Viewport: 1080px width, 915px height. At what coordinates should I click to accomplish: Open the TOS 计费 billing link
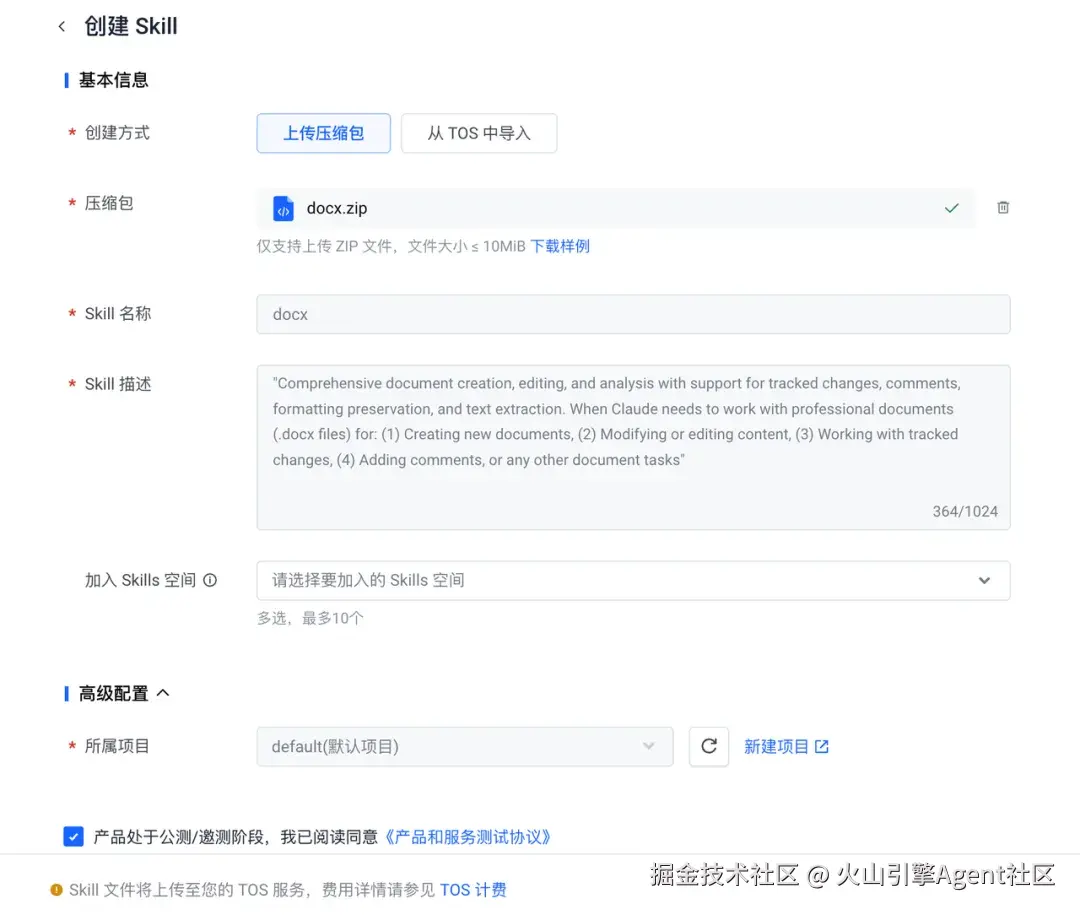[473, 889]
